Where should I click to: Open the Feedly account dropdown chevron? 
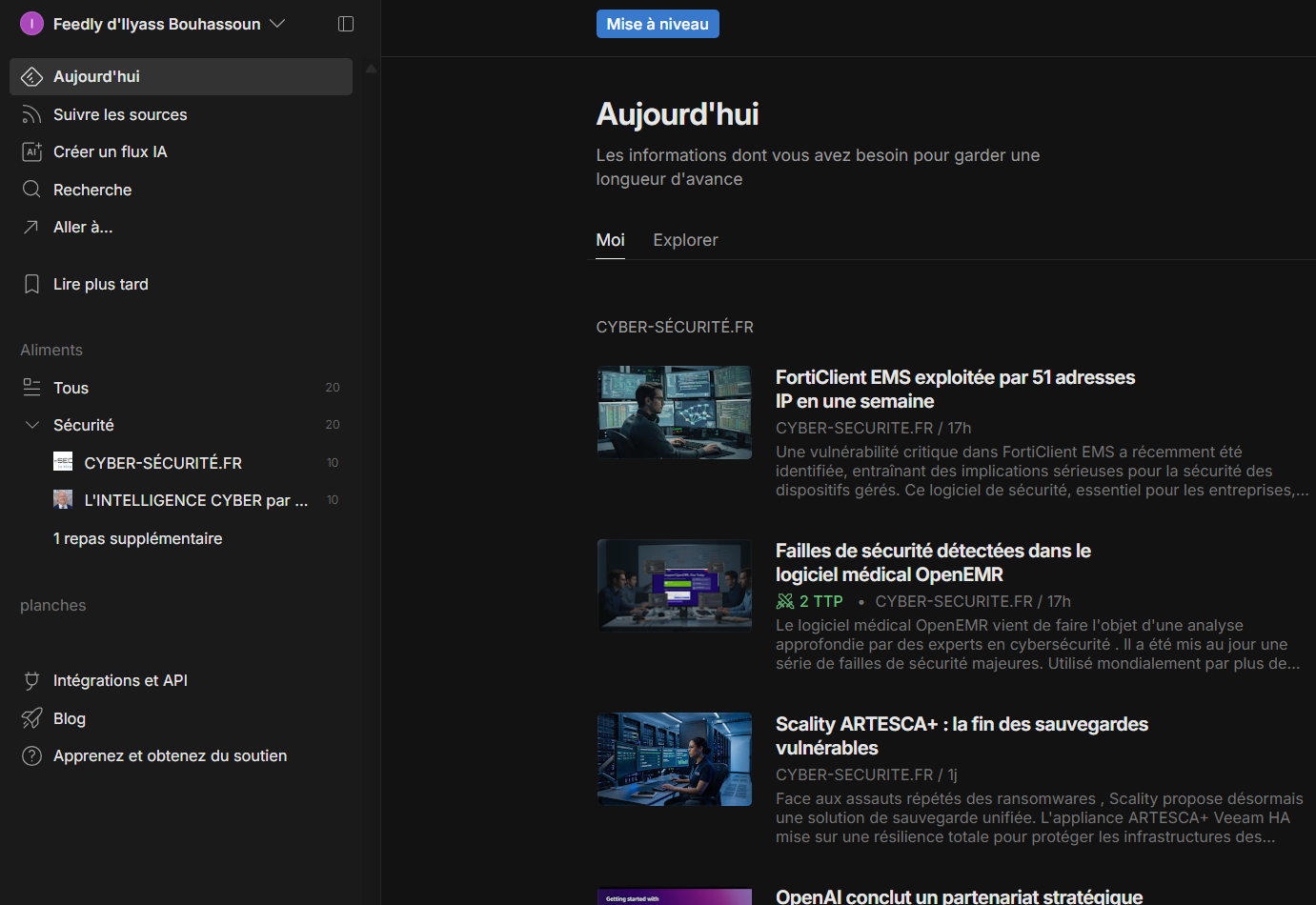tap(277, 24)
